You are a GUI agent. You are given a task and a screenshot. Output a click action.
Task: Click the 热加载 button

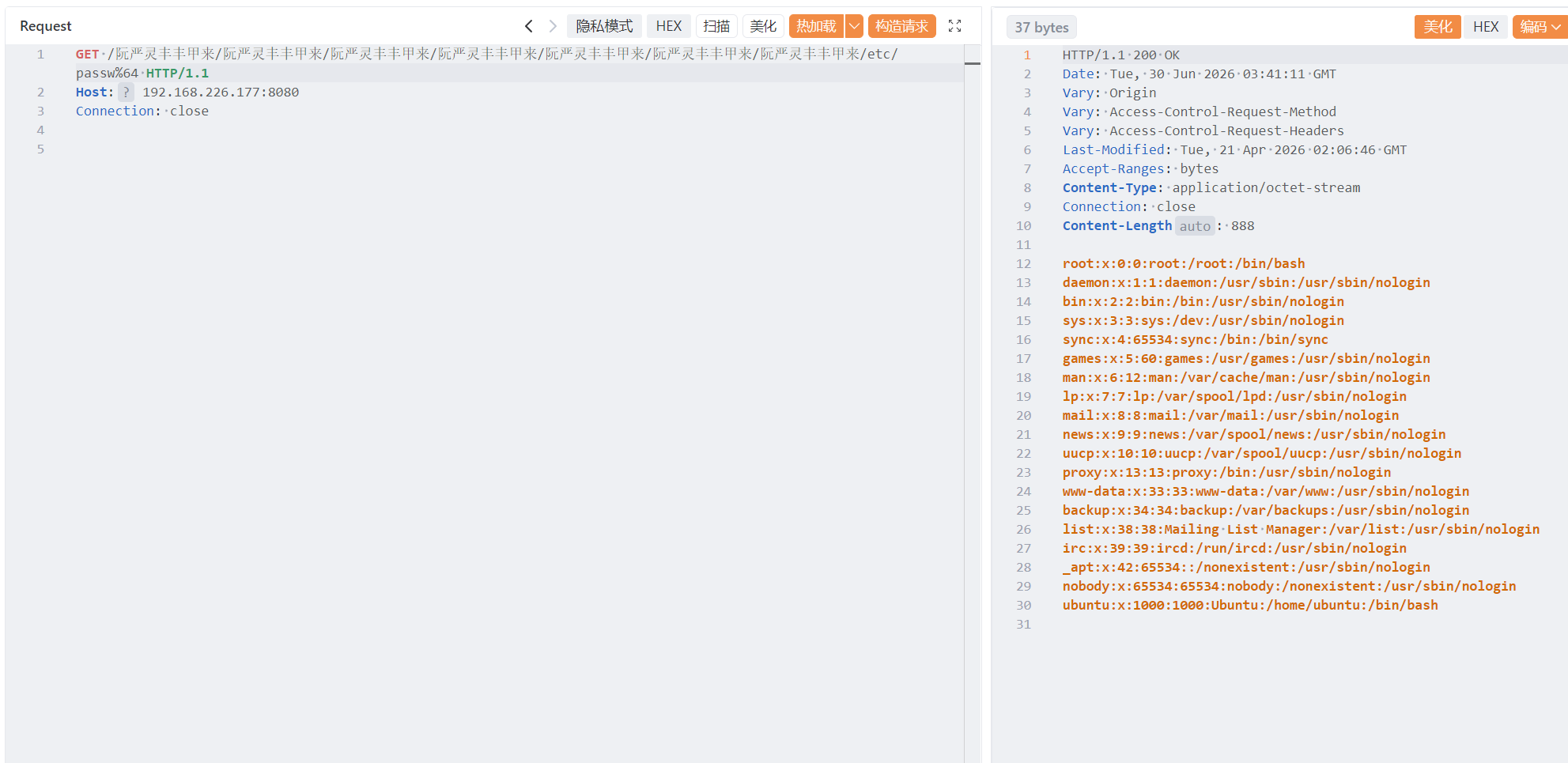coord(816,26)
